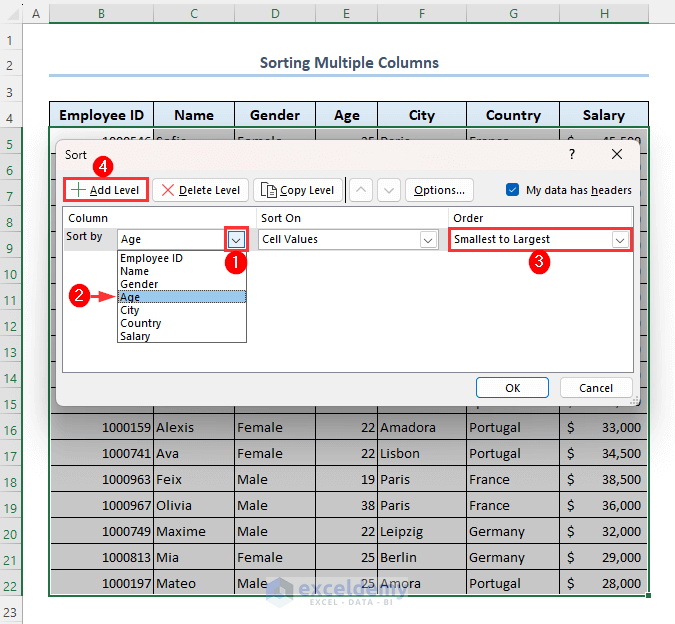Confirm sort with the OK button
675x624 pixels.
512,388
